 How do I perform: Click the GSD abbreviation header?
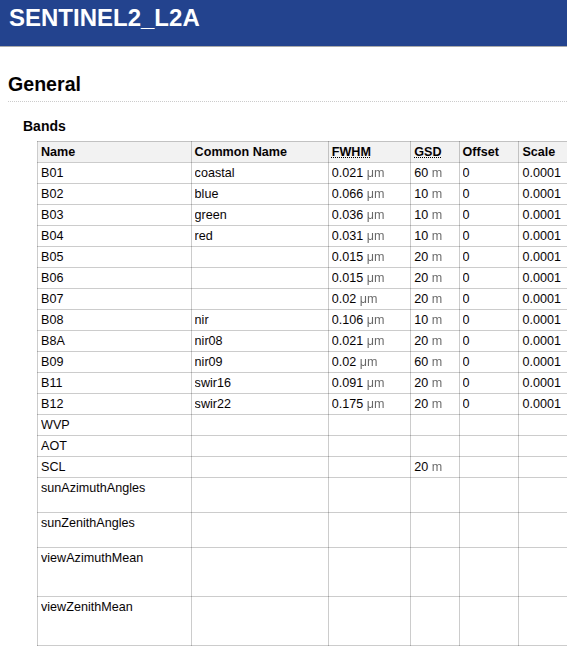point(428,152)
